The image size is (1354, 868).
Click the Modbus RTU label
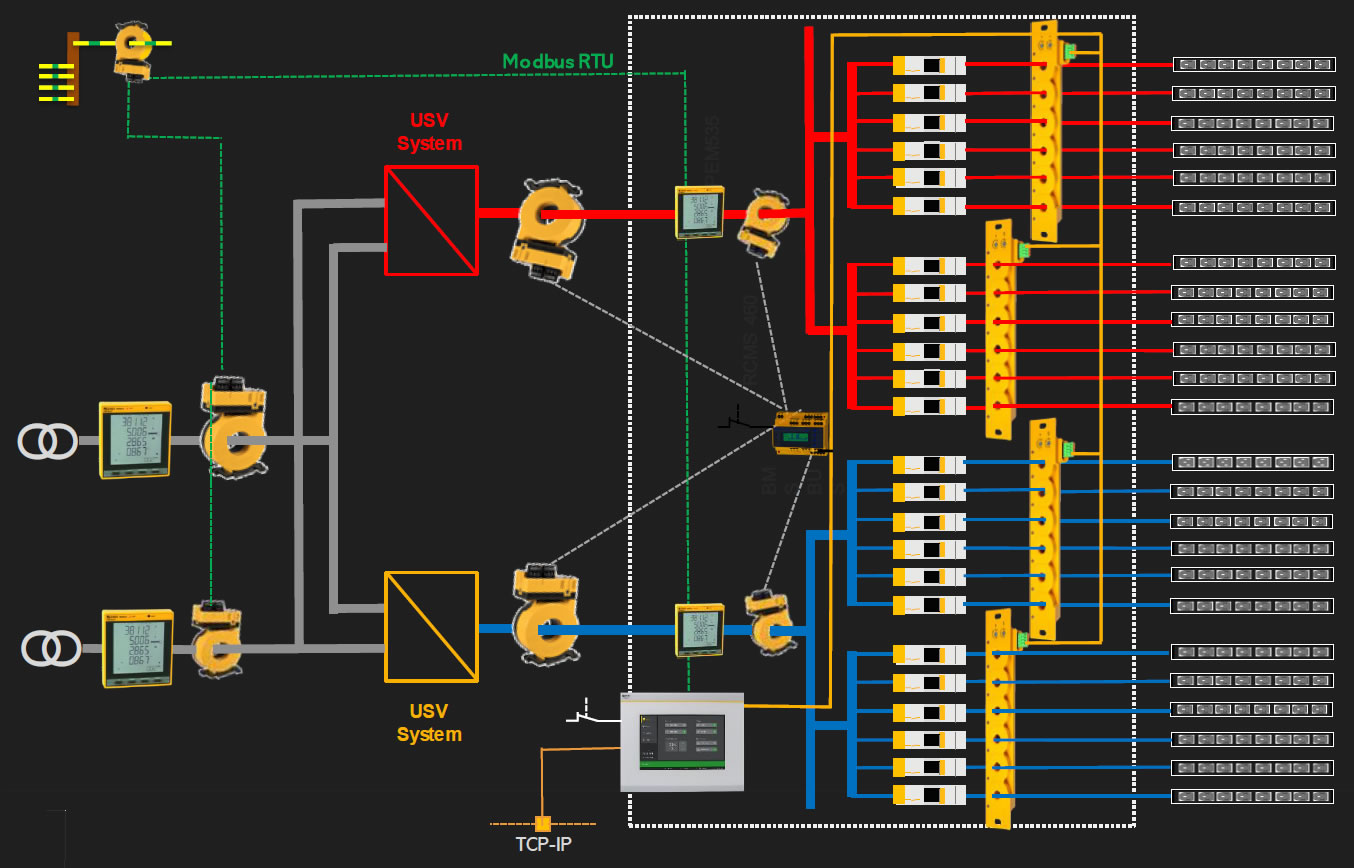pos(558,61)
